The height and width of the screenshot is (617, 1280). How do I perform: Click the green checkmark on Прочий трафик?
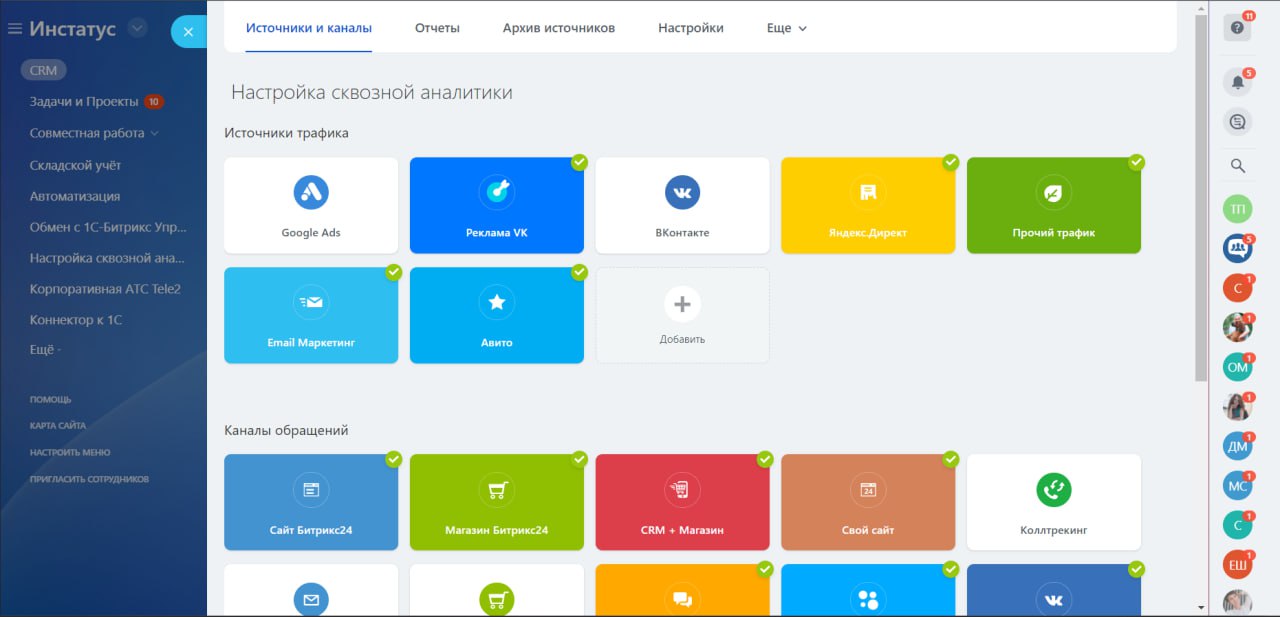[1136, 162]
